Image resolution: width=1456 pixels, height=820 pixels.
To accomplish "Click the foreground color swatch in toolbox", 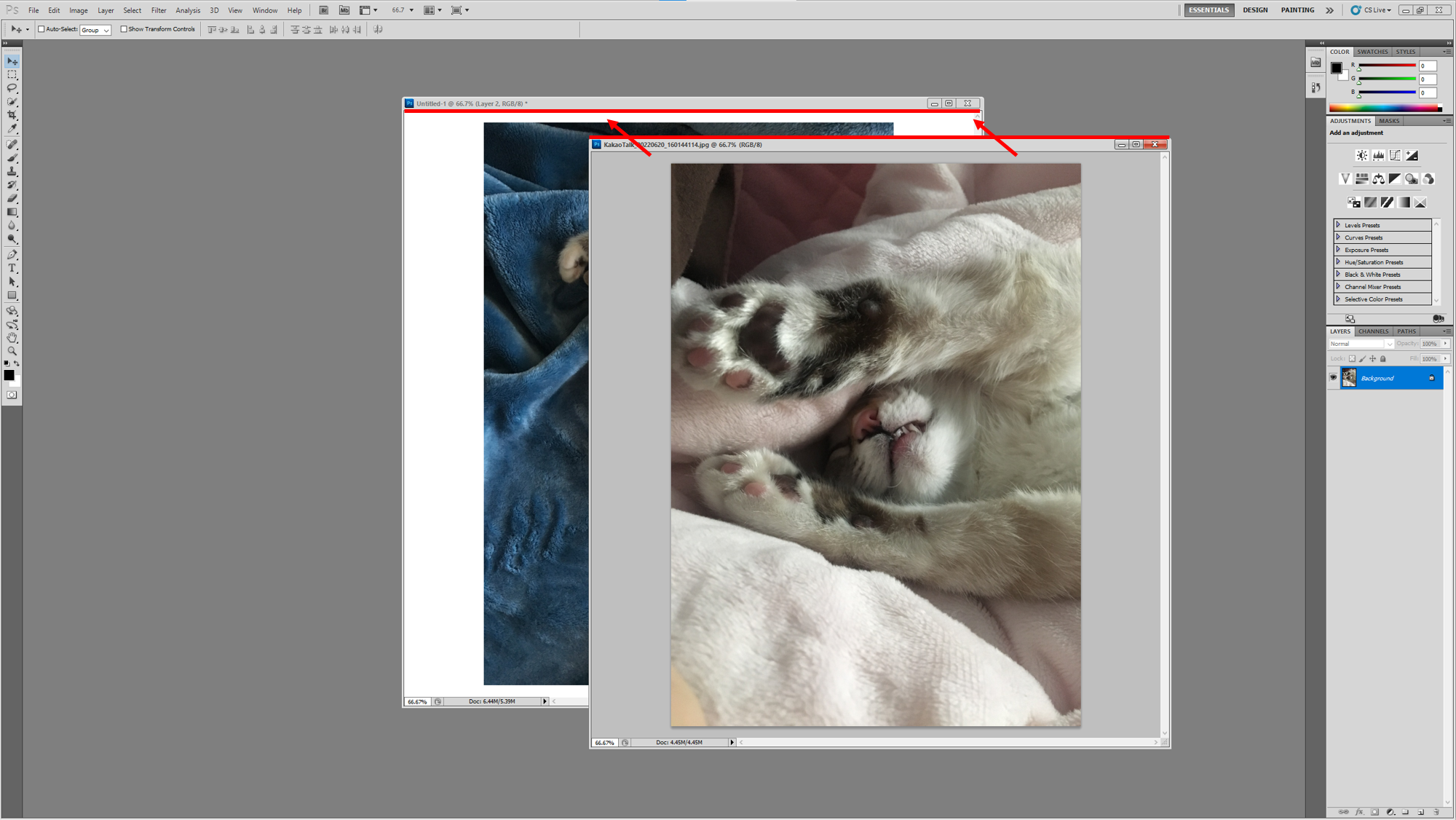I will (9, 374).
